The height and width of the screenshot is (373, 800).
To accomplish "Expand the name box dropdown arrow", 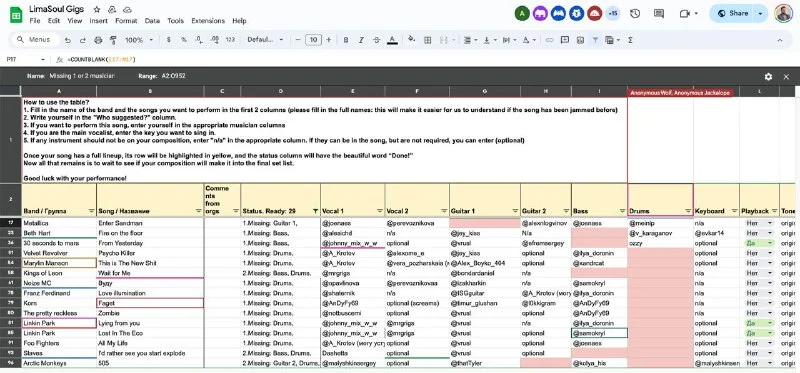I will point(42,60).
